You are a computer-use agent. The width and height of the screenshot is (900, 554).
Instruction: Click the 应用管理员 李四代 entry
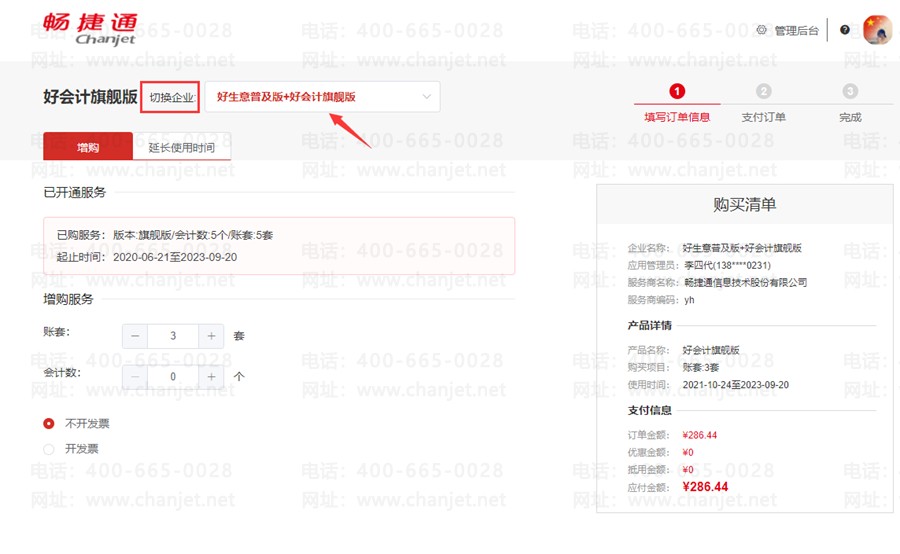coord(728,265)
